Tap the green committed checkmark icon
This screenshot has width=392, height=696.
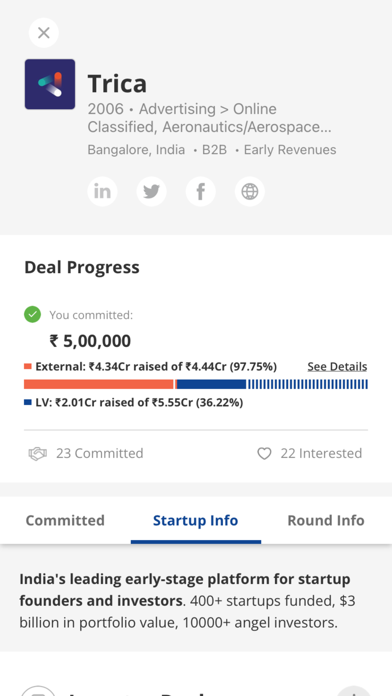(32, 315)
